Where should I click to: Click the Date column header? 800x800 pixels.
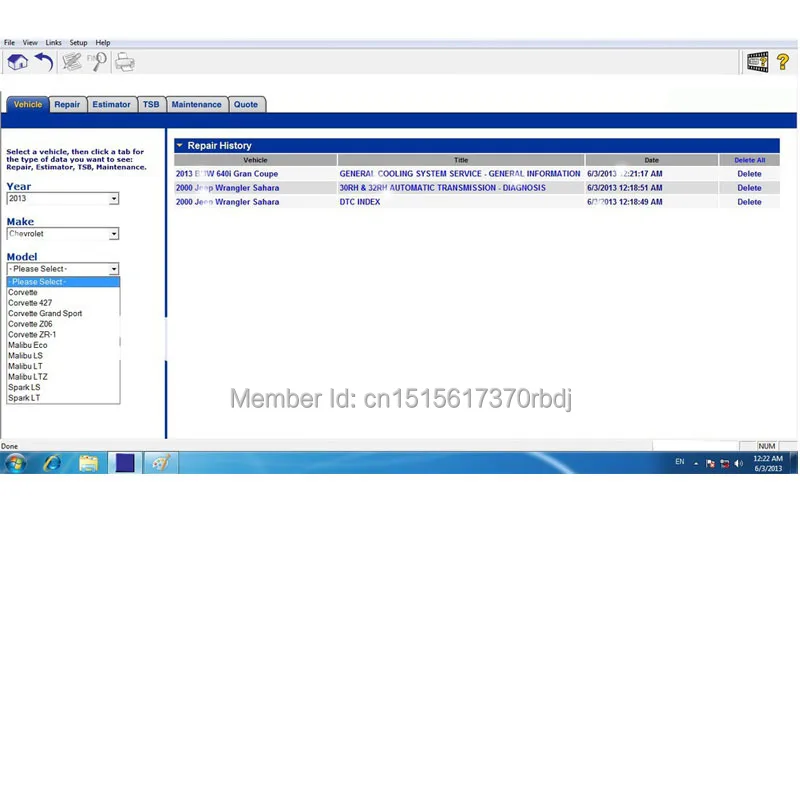pos(652,160)
